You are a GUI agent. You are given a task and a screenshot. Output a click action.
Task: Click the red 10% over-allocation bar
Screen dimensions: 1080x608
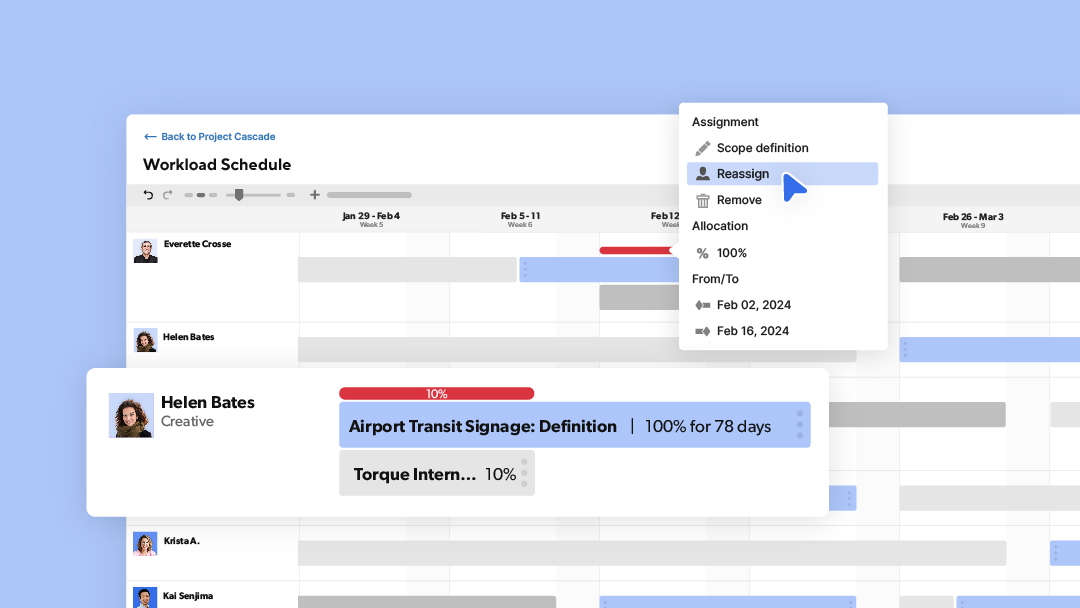click(436, 394)
